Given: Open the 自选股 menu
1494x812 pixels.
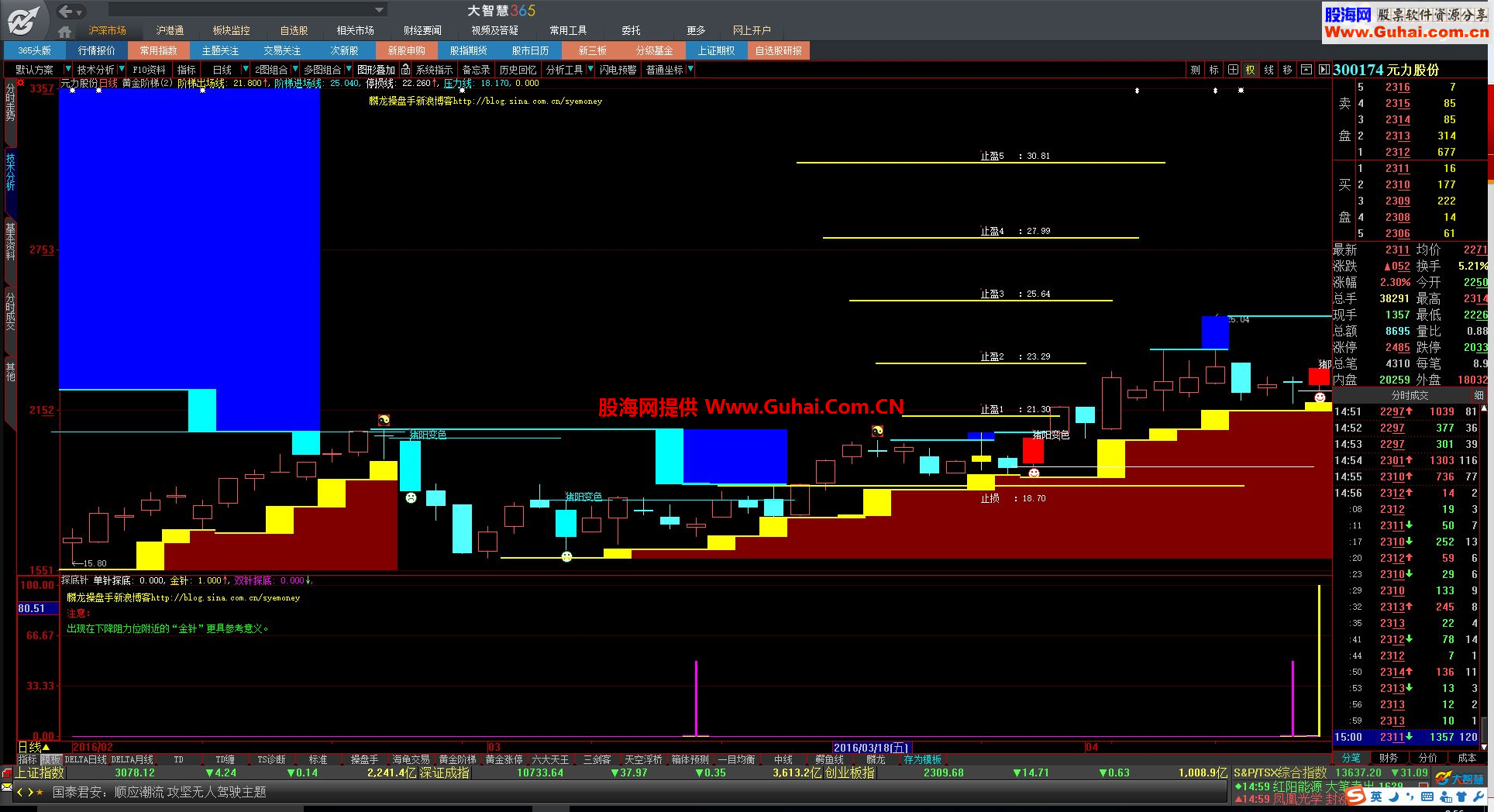Looking at the screenshot, I should (x=294, y=31).
